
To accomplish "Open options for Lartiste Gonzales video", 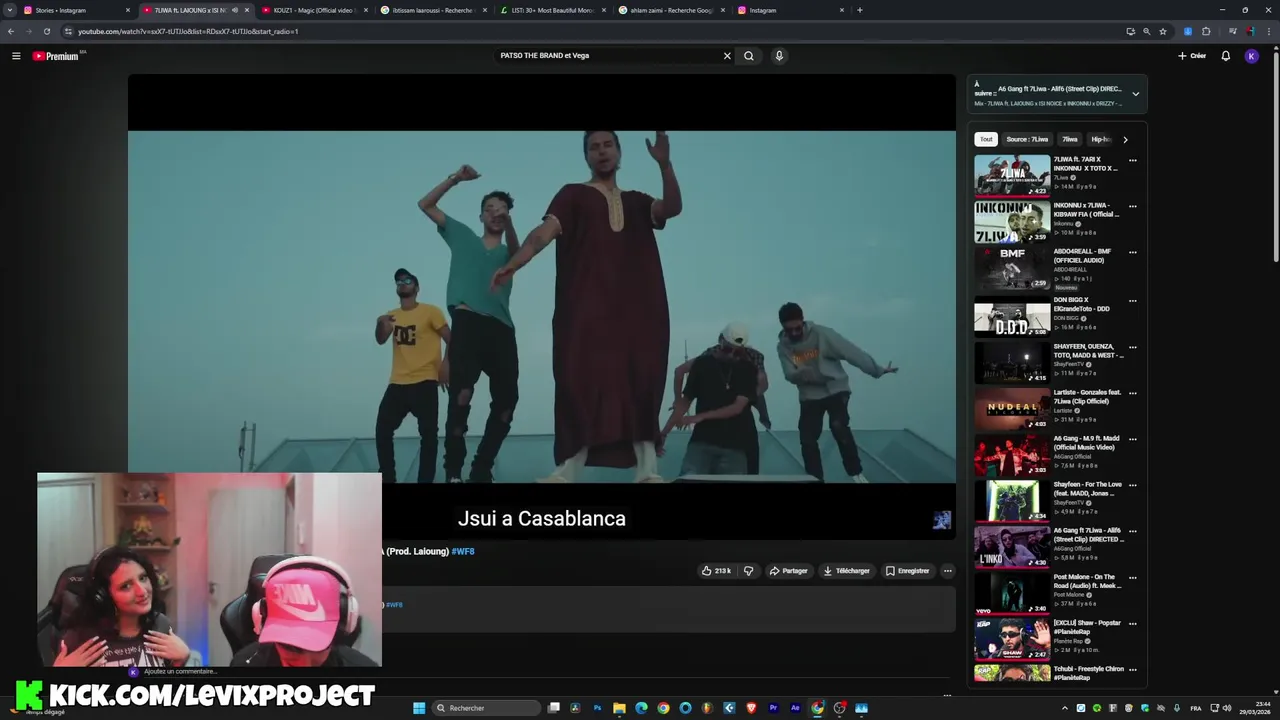I will click(x=1132, y=393).
